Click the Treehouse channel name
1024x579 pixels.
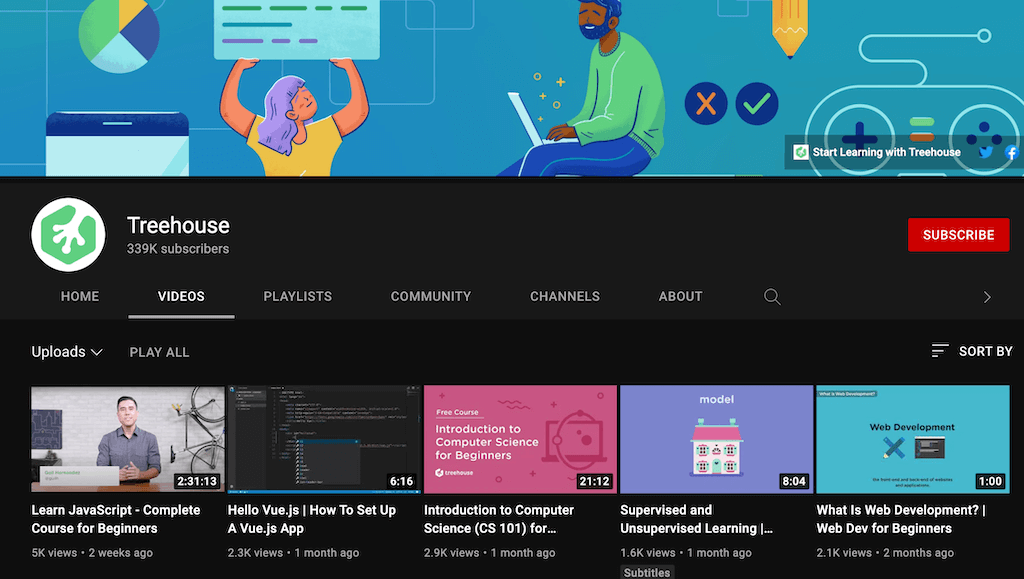178,225
